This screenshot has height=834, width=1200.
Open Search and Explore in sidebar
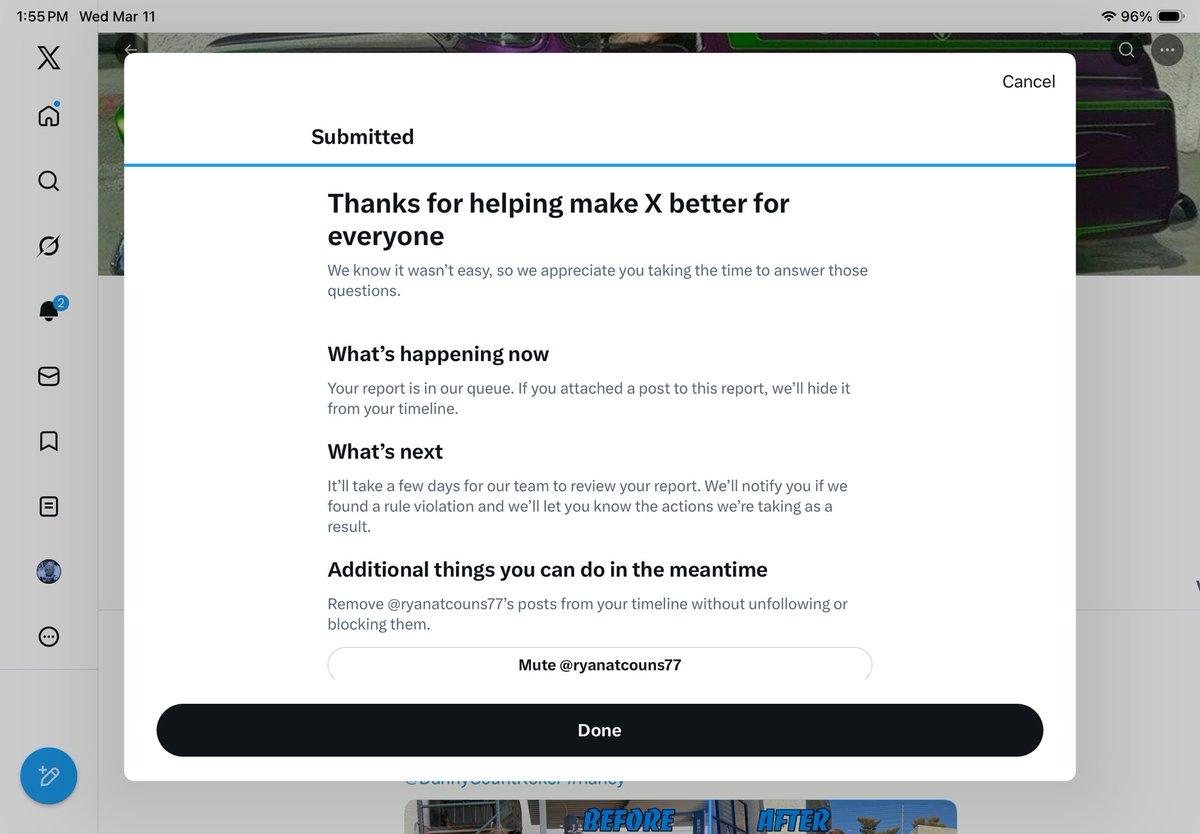pos(48,181)
